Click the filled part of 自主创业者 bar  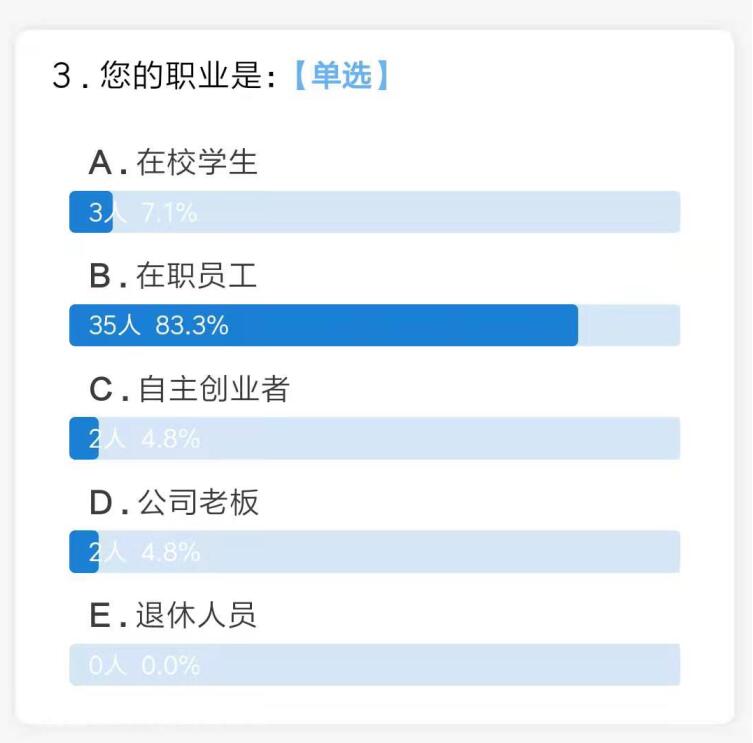click(84, 438)
